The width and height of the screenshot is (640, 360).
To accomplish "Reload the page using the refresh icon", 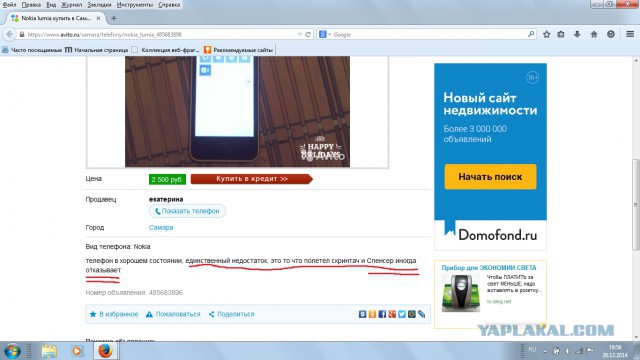I will tap(308, 35).
